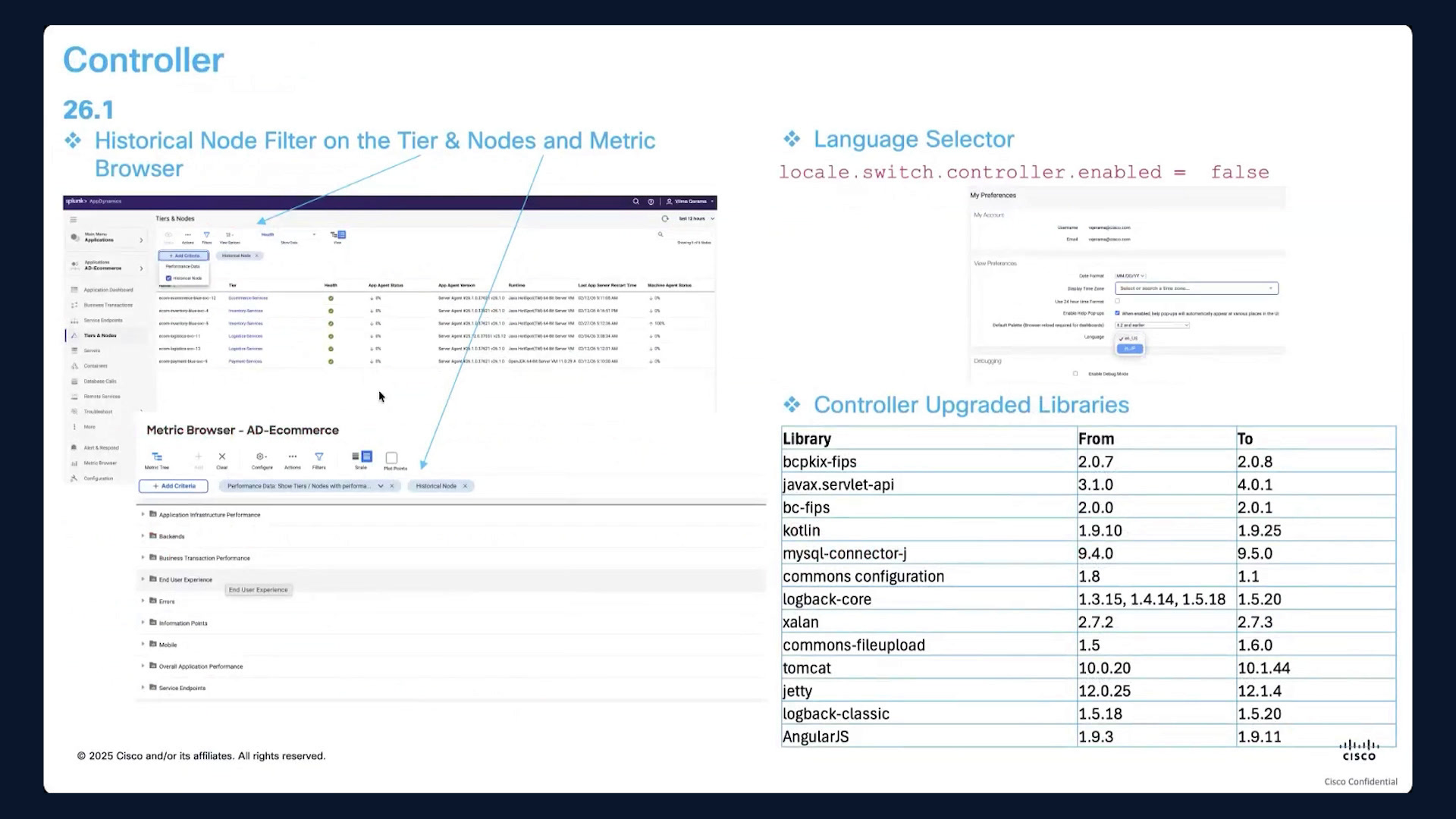Image resolution: width=1456 pixels, height=819 pixels.
Task: Toggle the Plot Points checkbox
Action: tap(391, 458)
